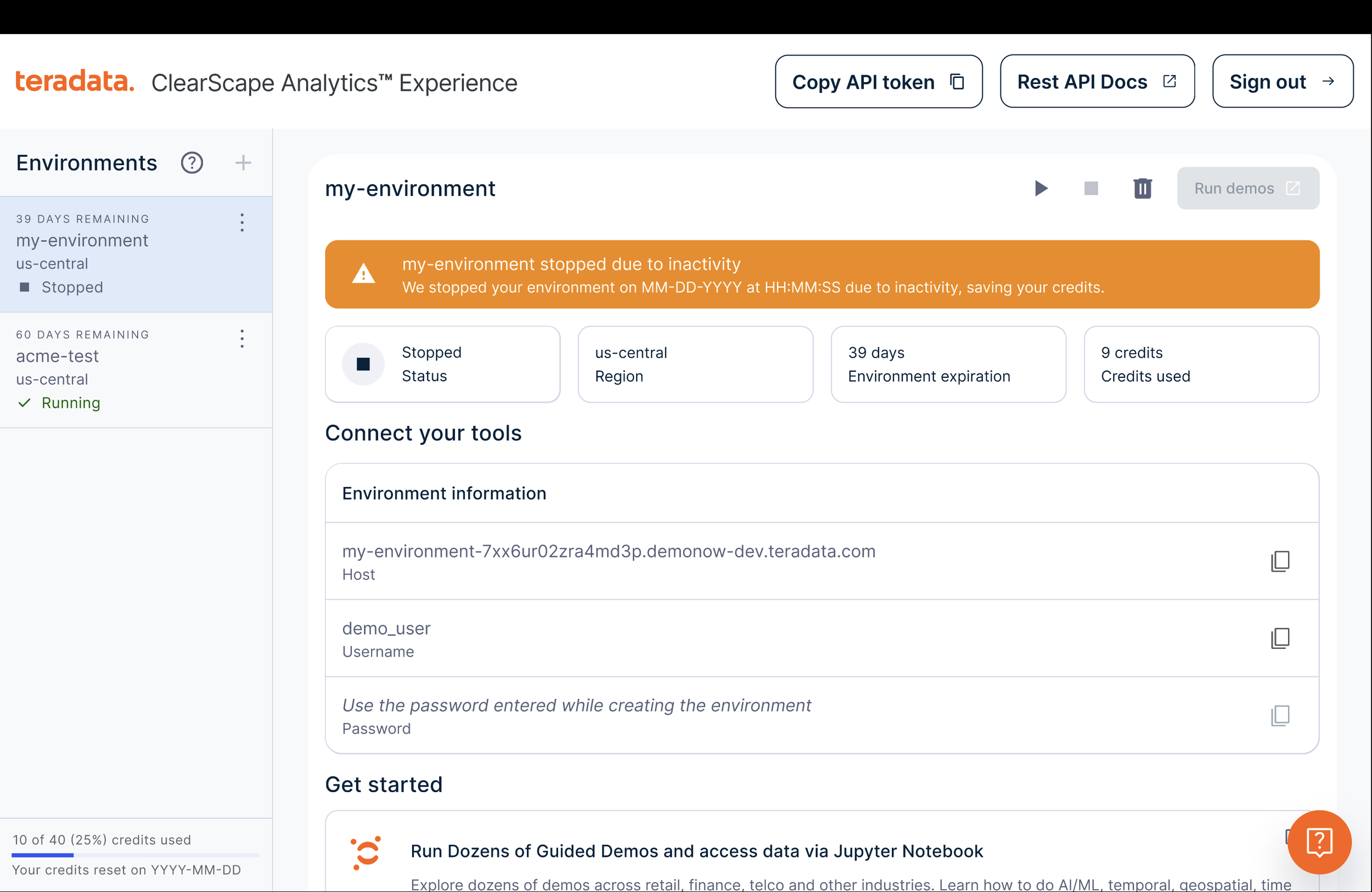This screenshot has width=1372, height=892.
Task: Click the 9 credits used card
Action: tap(1201, 364)
